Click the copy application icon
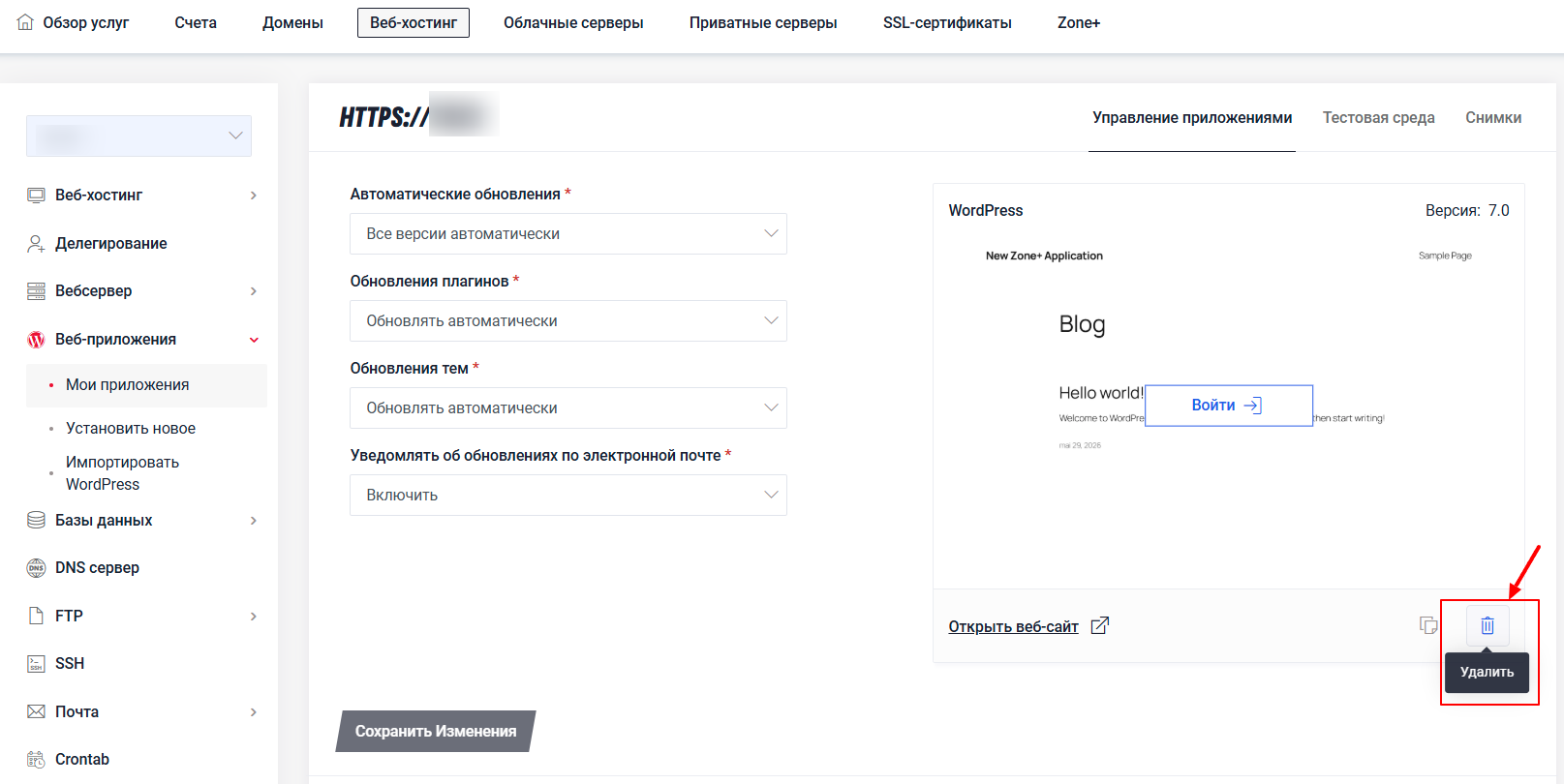 pyautogui.click(x=1428, y=625)
